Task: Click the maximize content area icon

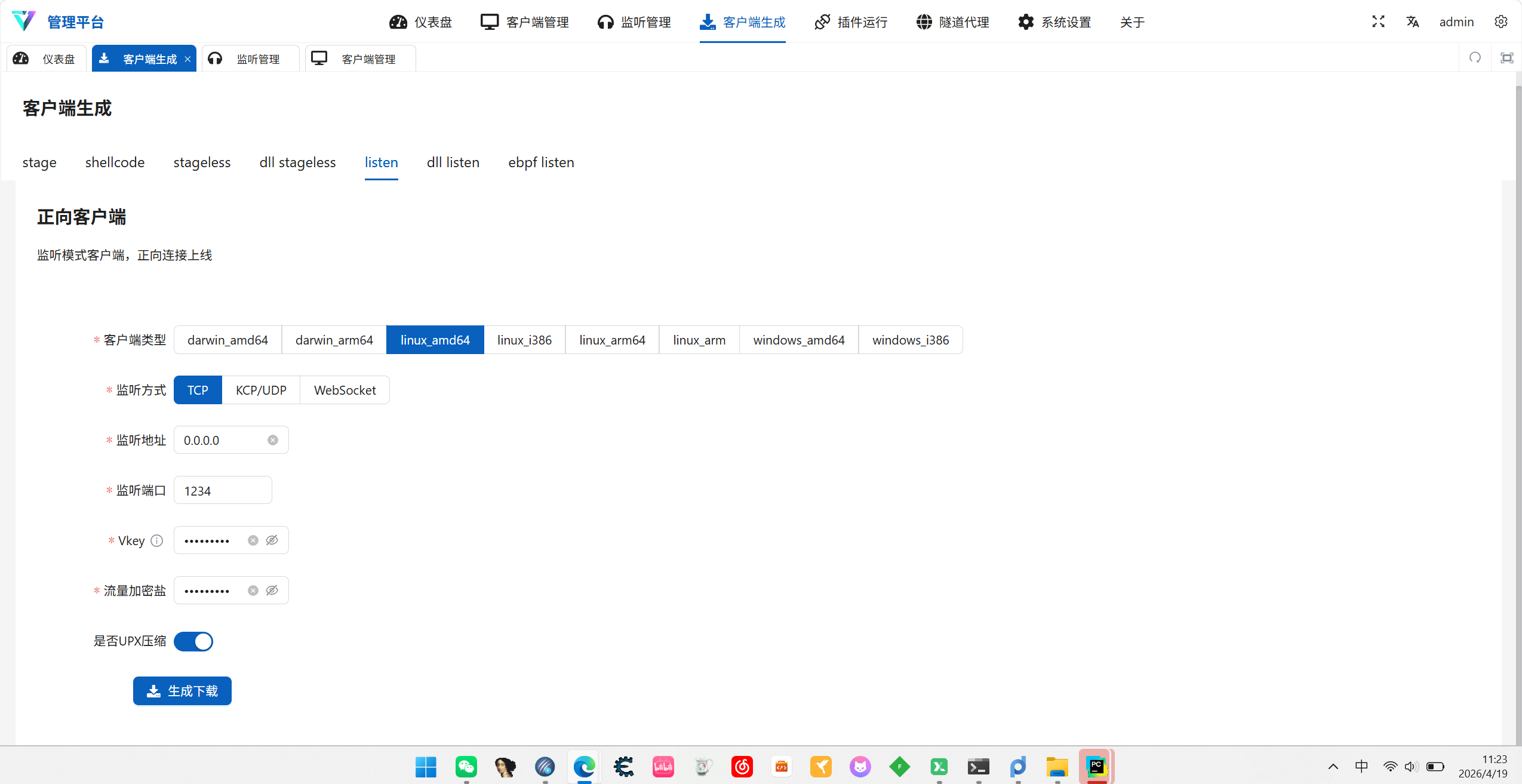Action: (1506, 57)
